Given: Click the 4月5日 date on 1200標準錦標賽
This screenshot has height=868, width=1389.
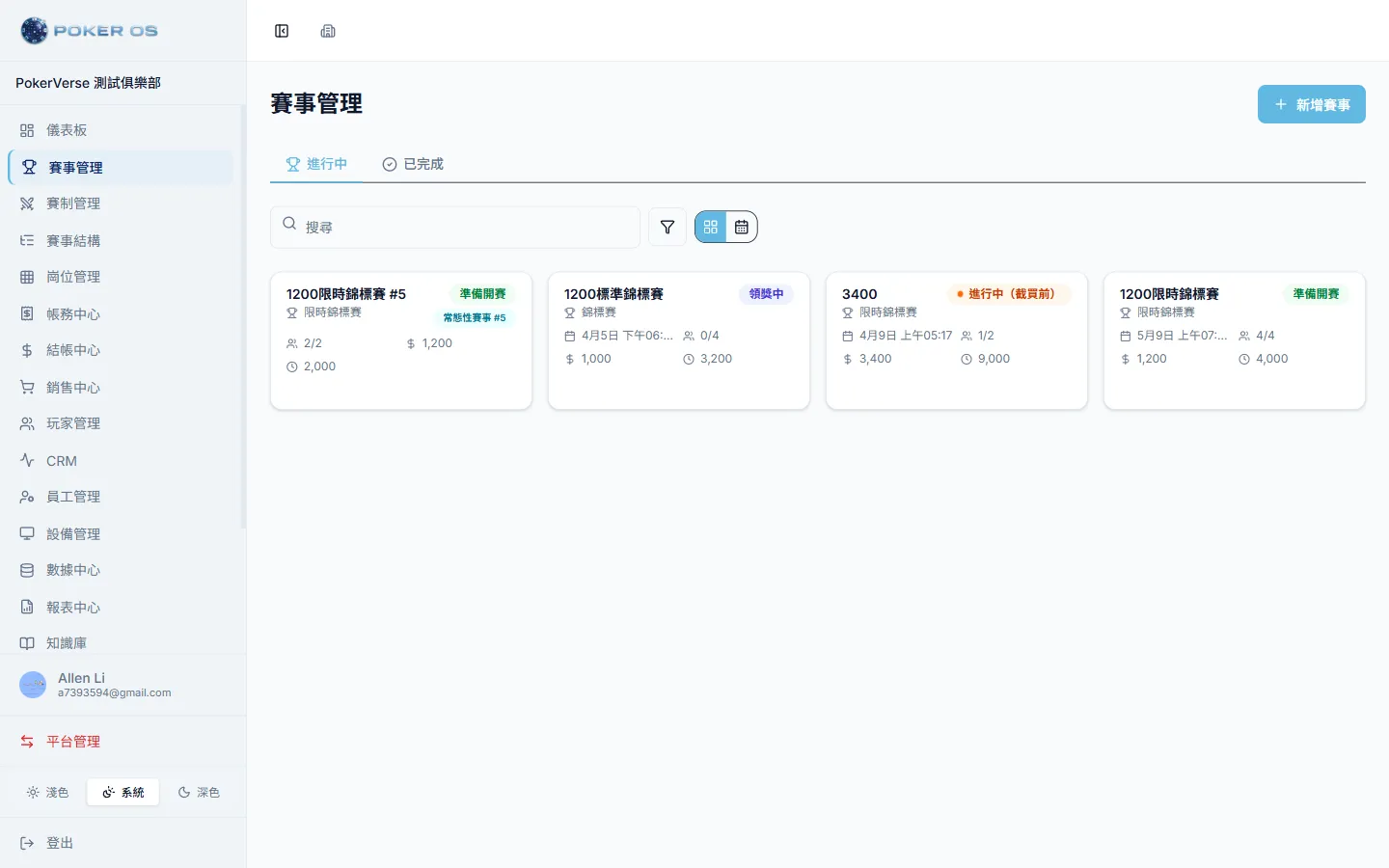Looking at the screenshot, I should 627,336.
